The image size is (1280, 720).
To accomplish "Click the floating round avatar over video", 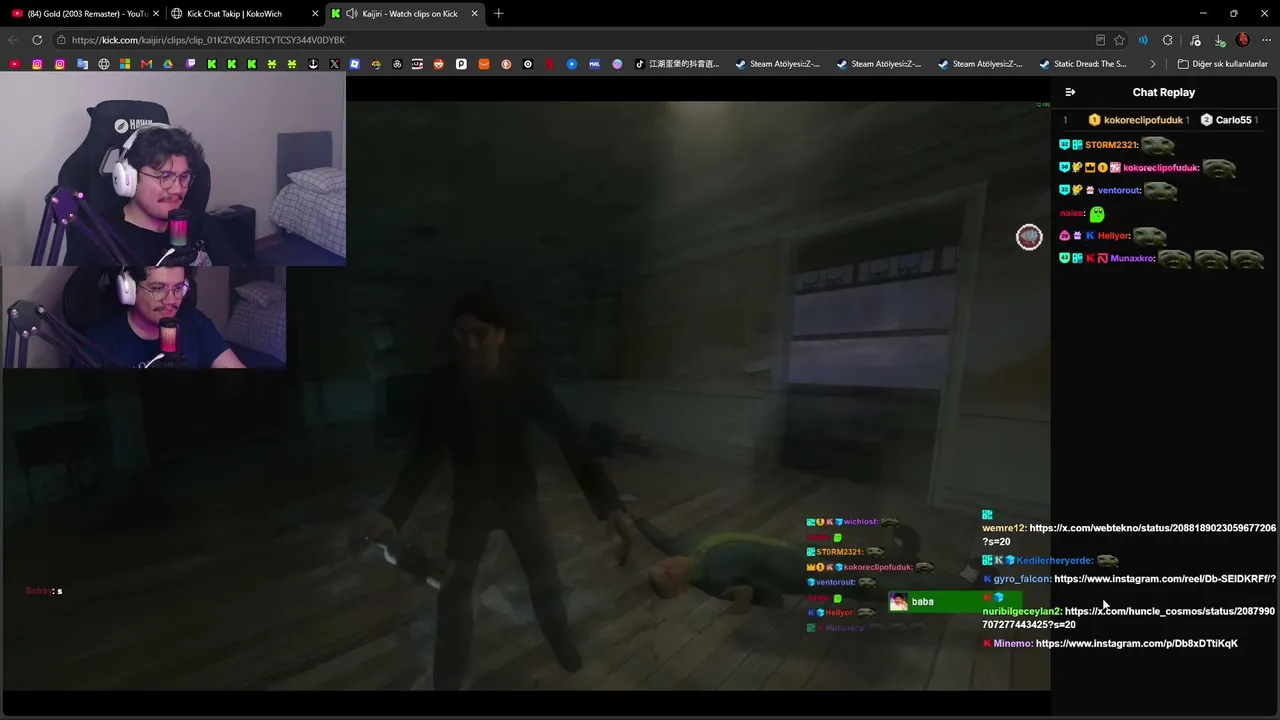I will tap(1029, 237).
